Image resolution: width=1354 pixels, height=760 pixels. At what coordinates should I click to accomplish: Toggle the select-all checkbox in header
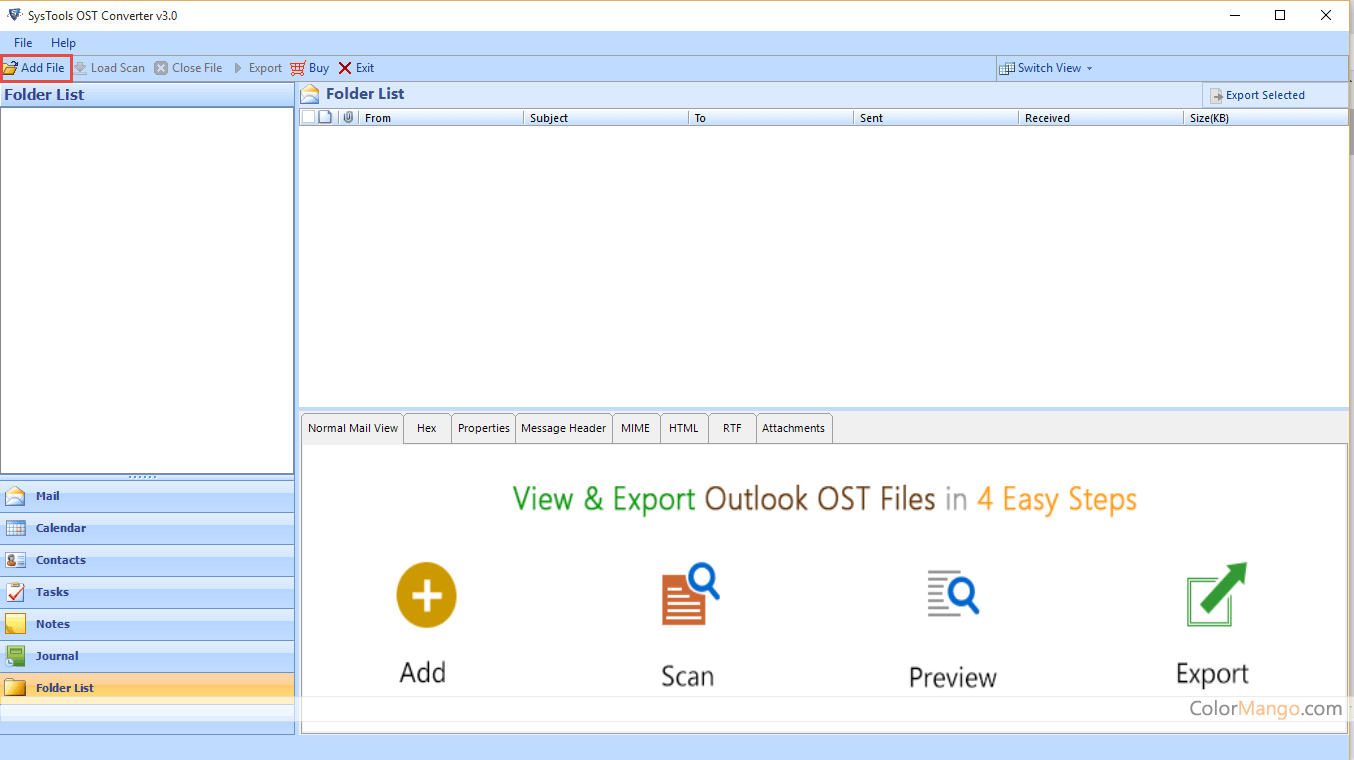[308, 117]
